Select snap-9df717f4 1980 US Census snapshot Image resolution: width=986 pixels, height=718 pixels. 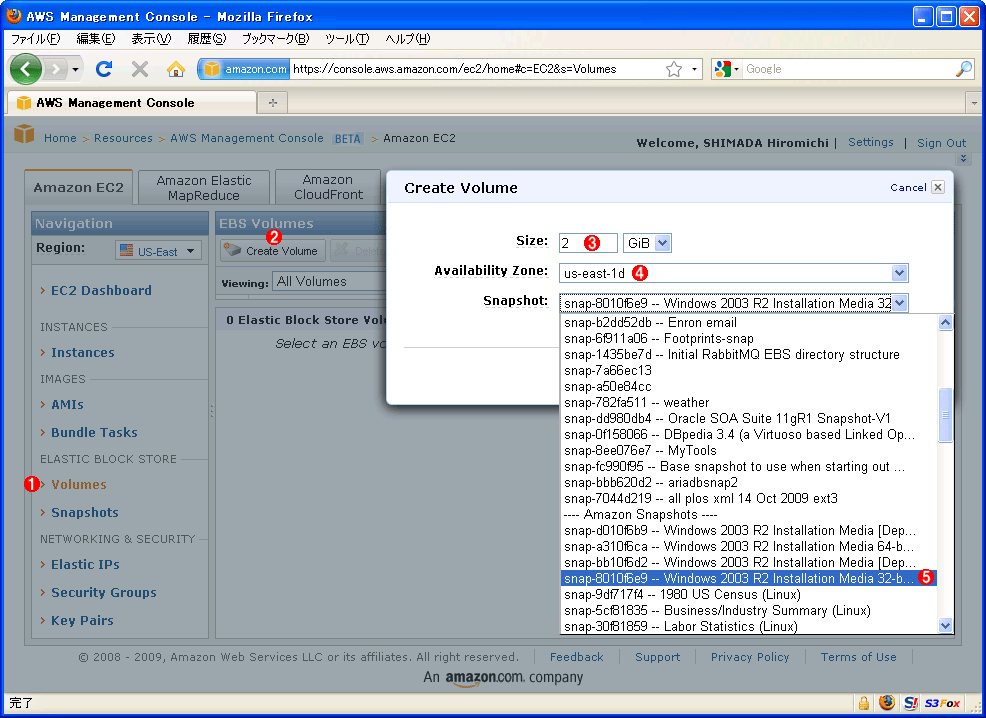pyautogui.click(x=748, y=594)
